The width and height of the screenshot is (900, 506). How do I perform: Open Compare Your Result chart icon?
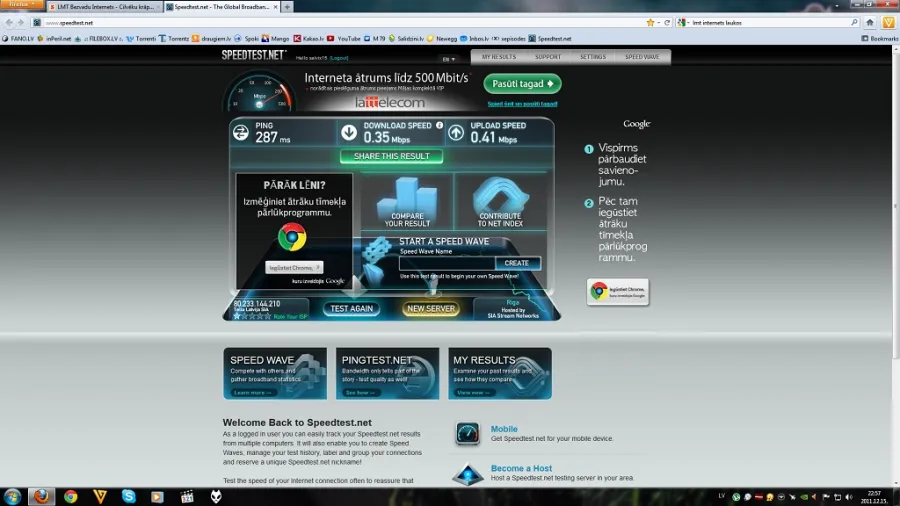(x=408, y=202)
